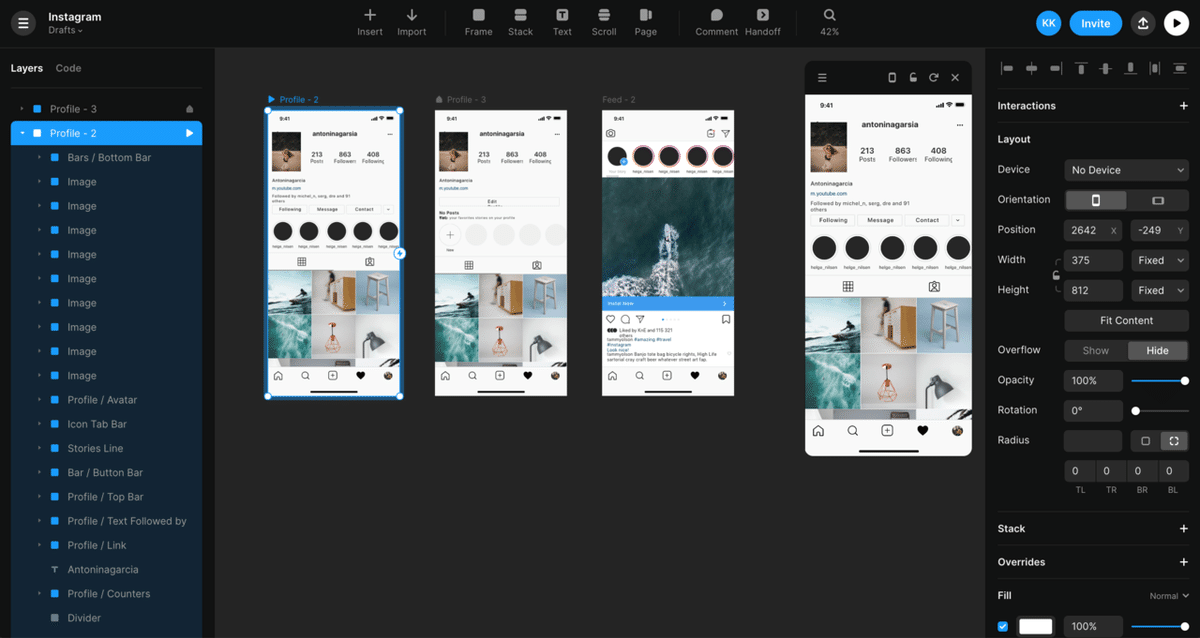Align horizontal centers

[1031, 68]
